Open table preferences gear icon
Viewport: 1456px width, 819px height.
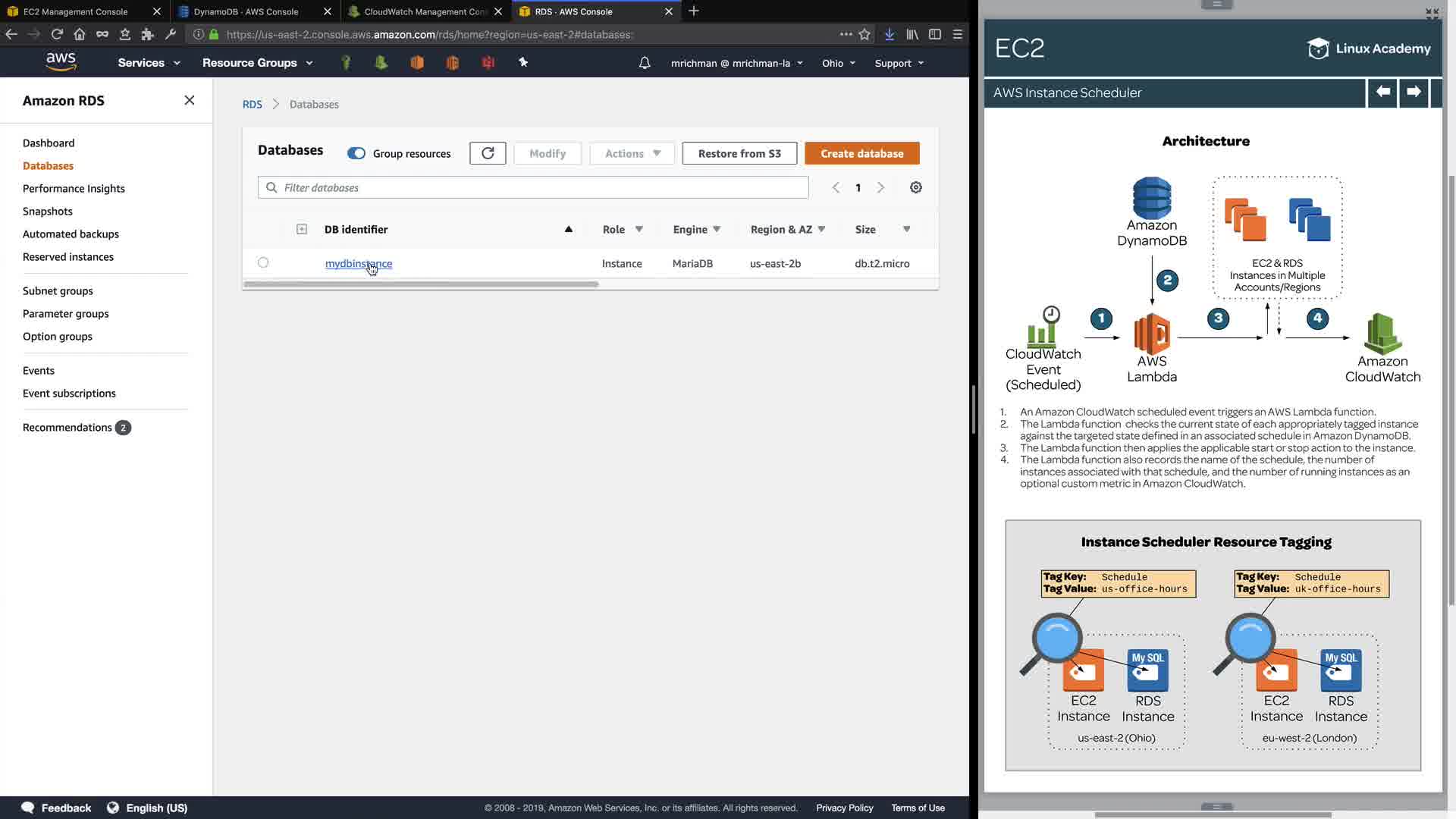(916, 187)
